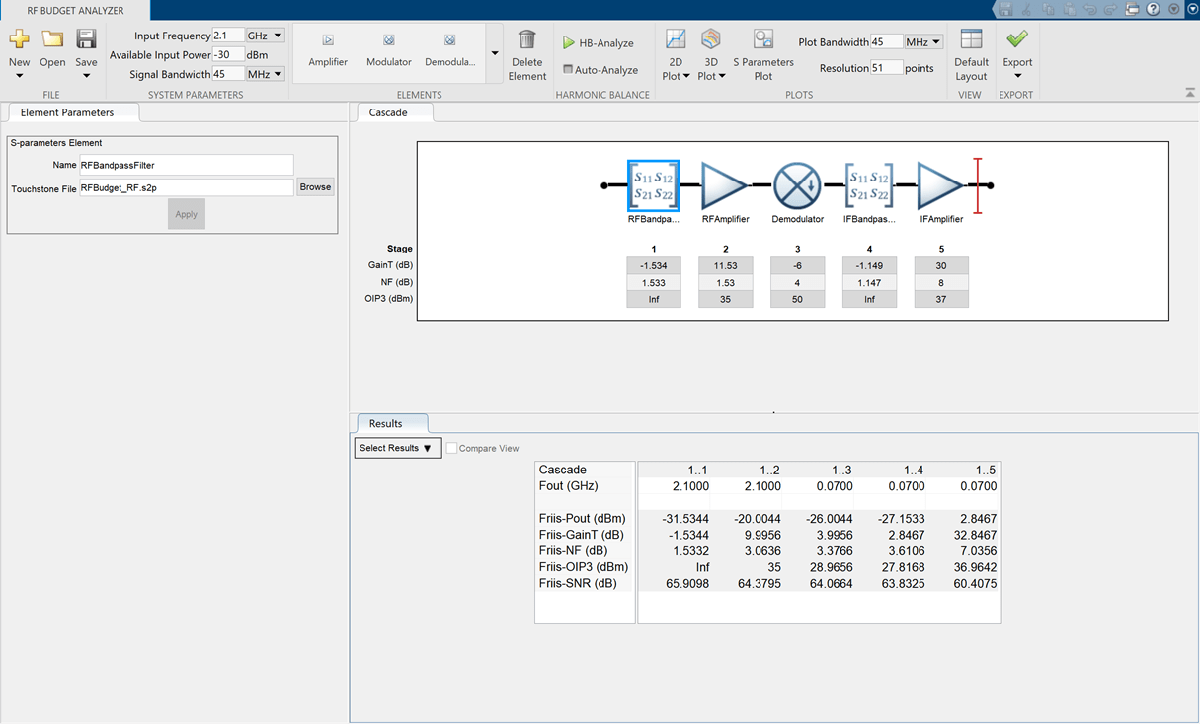Open the Export menu
The height and width of the screenshot is (724, 1200).
[x=1017, y=54]
